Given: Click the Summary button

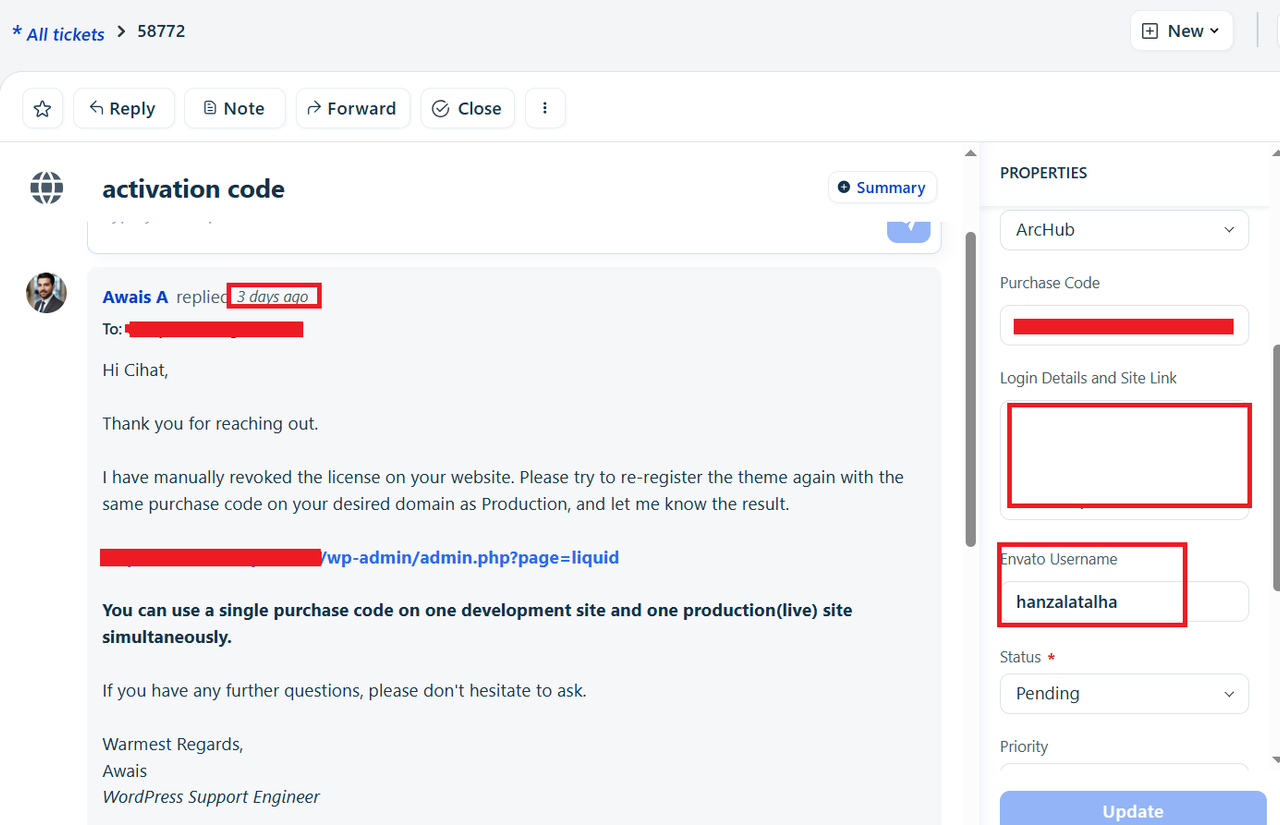Looking at the screenshot, I should coord(882,188).
